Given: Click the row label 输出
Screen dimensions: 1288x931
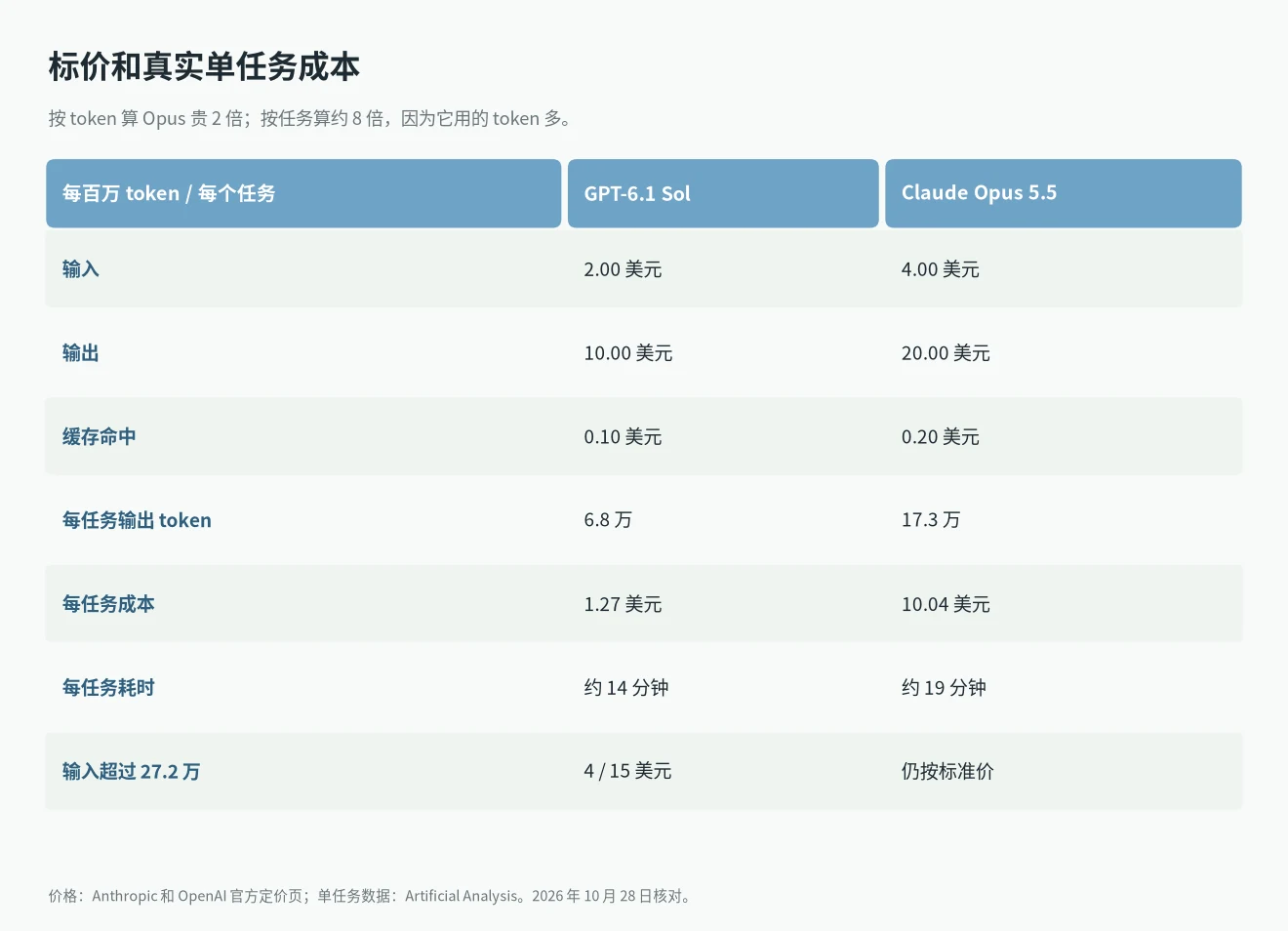Looking at the screenshot, I should click(81, 353).
